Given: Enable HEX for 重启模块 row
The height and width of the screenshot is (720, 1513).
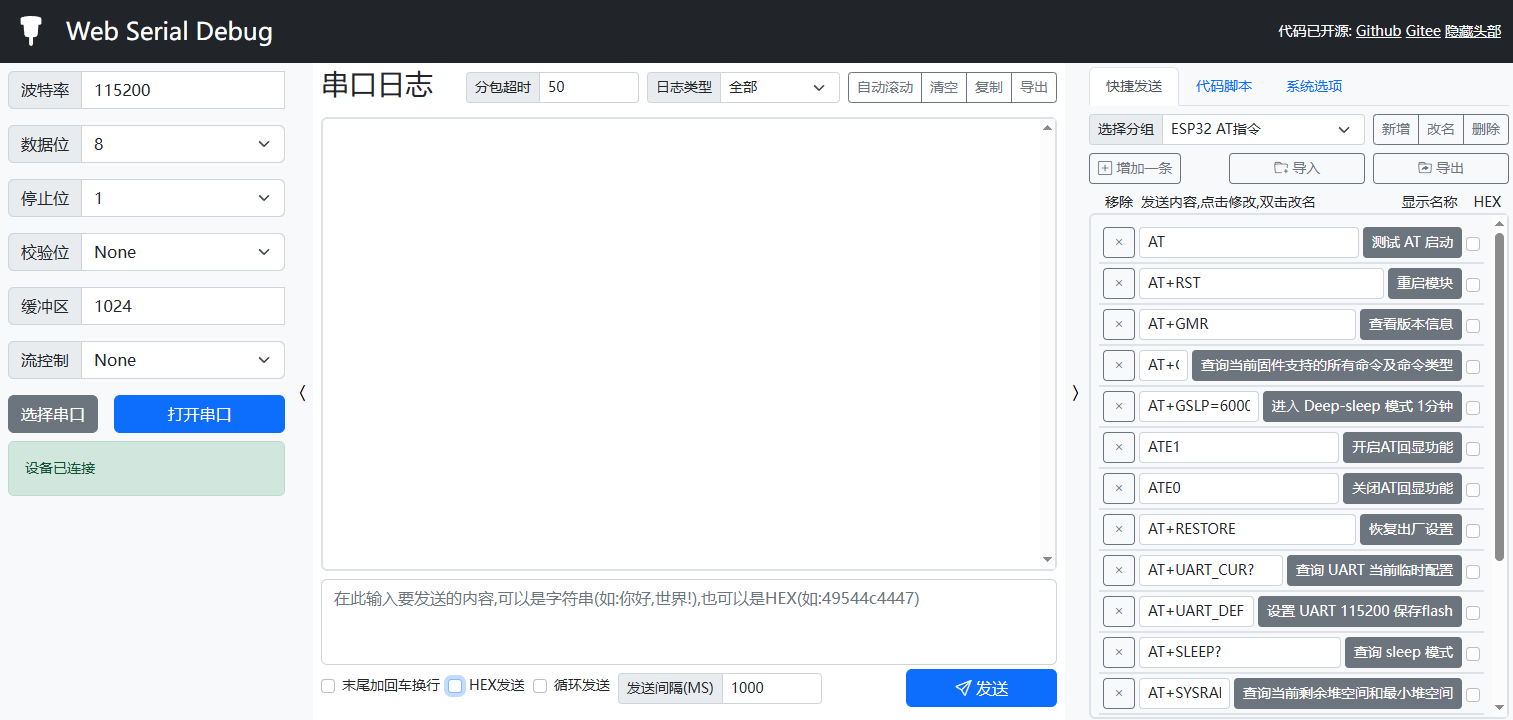Looking at the screenshot, I should (x=1473, y=284).
